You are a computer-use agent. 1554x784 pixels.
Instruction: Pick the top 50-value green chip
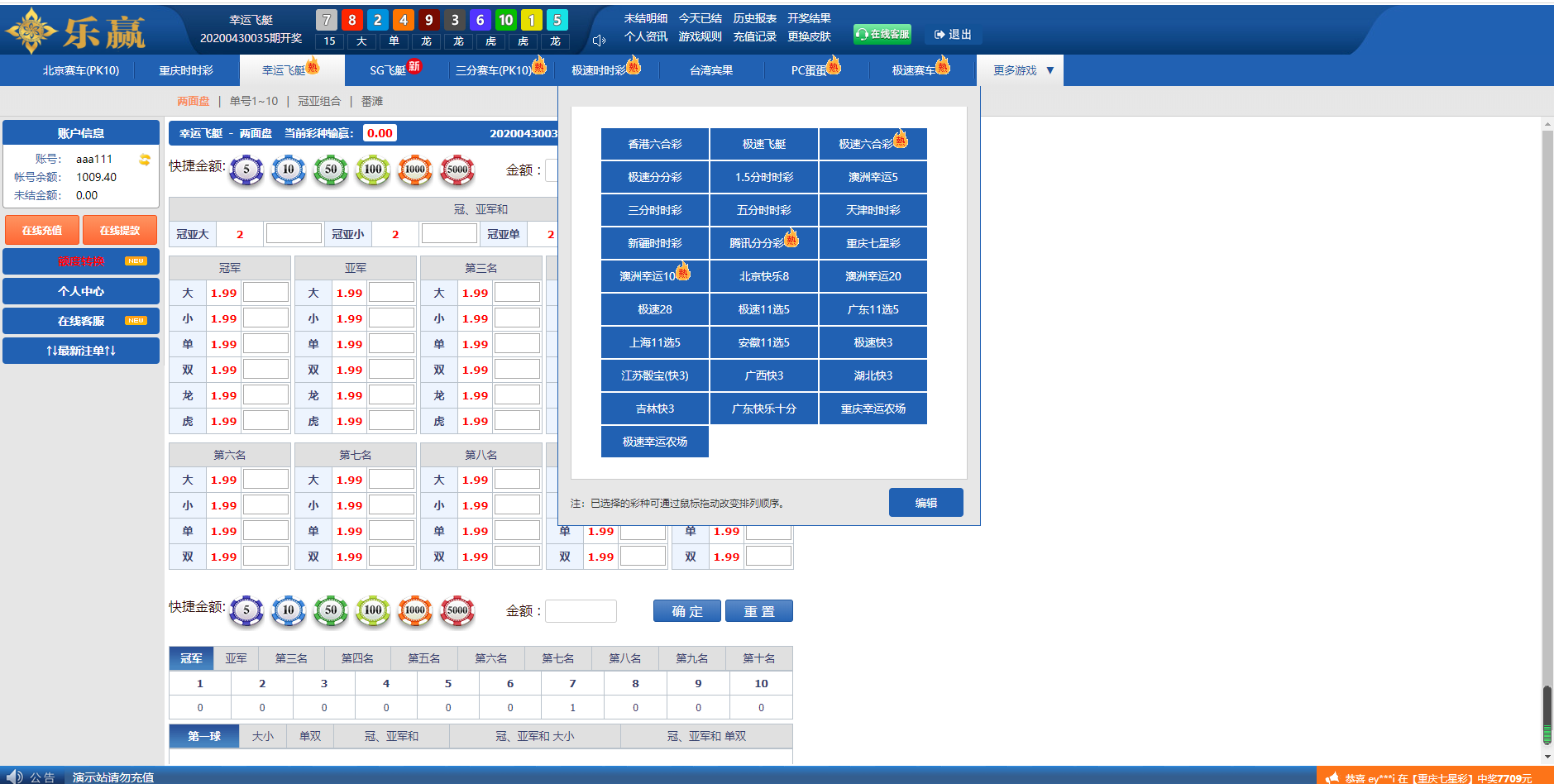click(x=331, y=170)
